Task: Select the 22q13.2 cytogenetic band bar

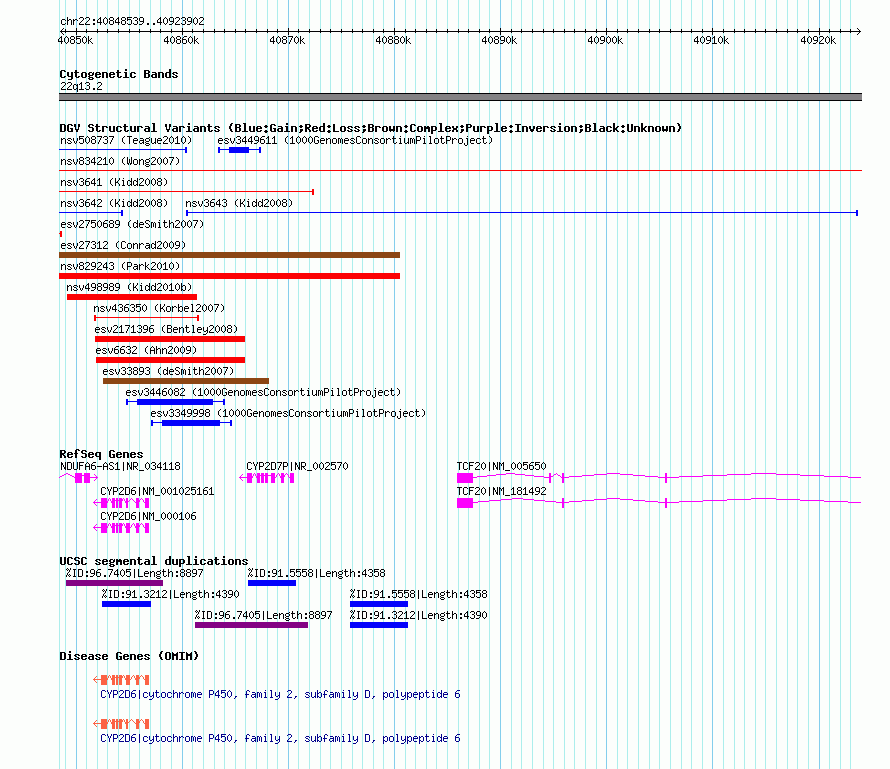Action: click(x=460, y=97)
